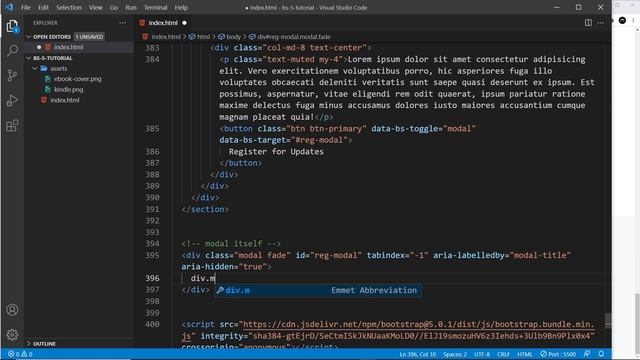The image size is (640, 360).
Task: Open the Go menu
Action: (x=114, y=7)
